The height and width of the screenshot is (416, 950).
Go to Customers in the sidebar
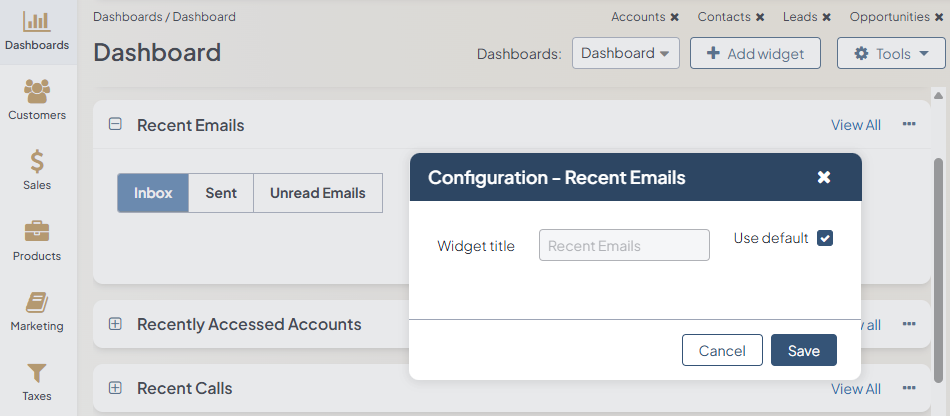pos(37,92)
